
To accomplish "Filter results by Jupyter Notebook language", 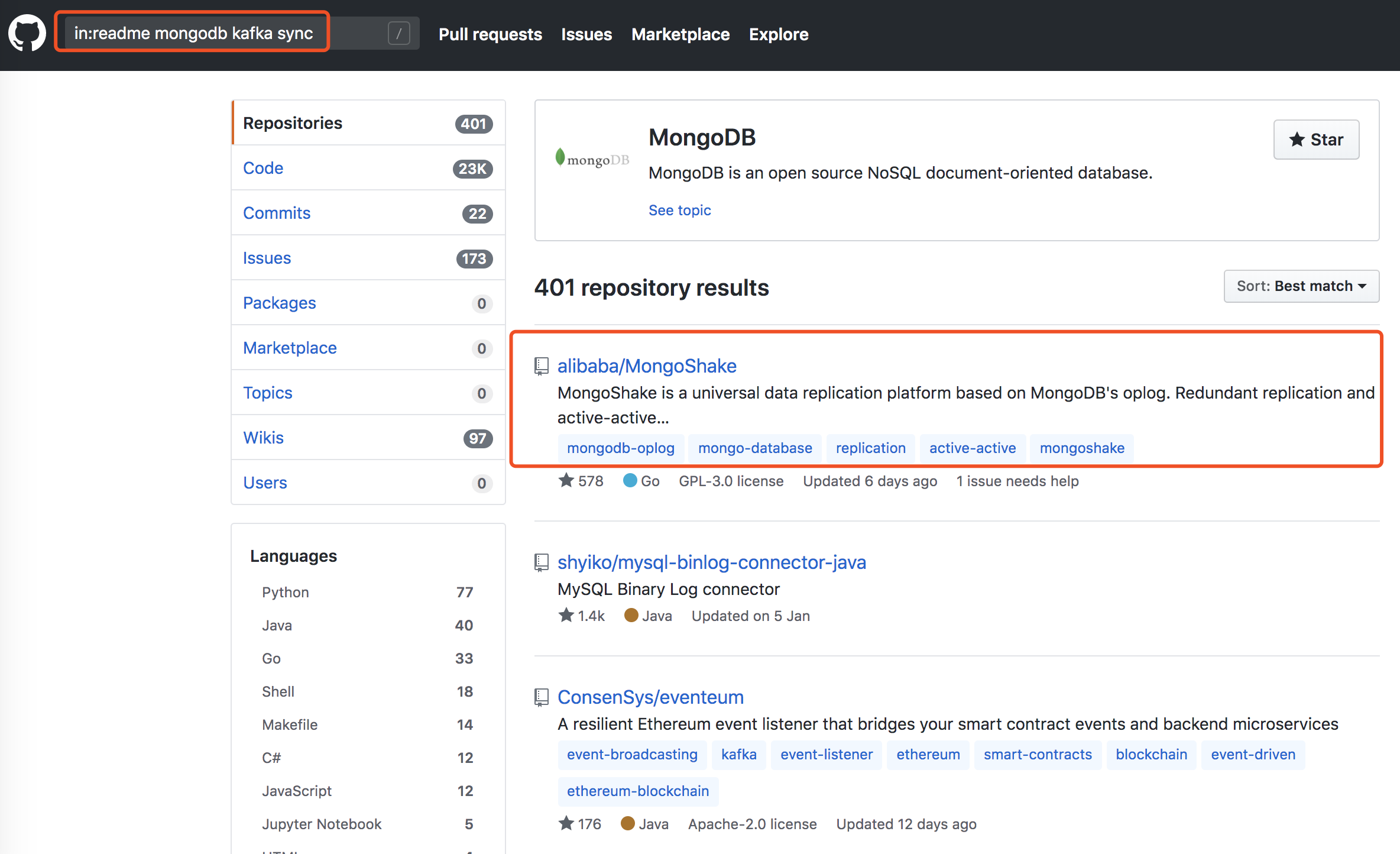I will (368, 824).
